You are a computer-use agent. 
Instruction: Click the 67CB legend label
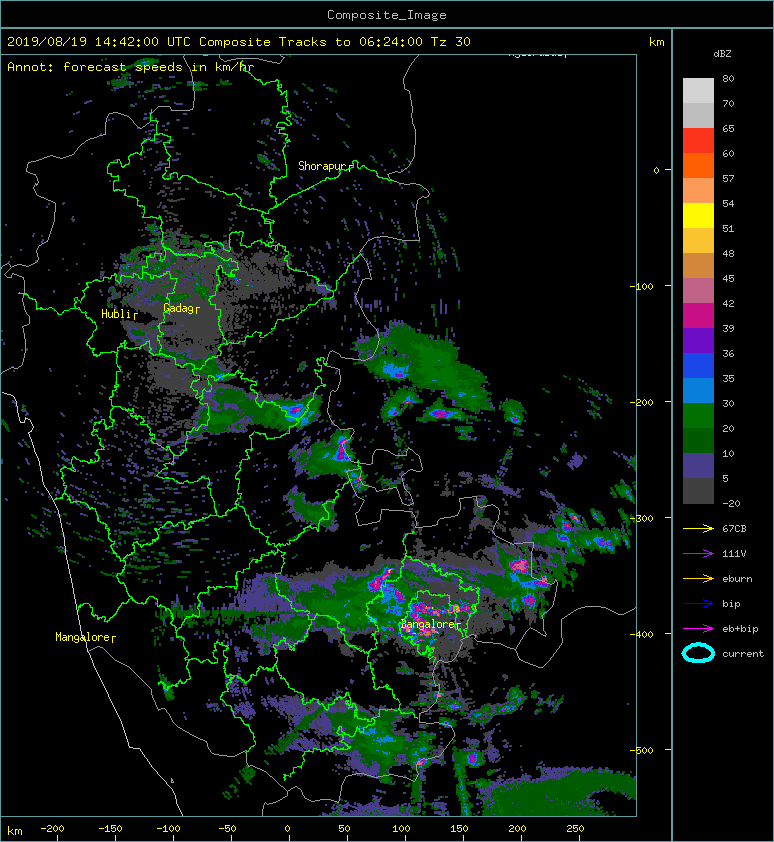click(x=734, y=528)
